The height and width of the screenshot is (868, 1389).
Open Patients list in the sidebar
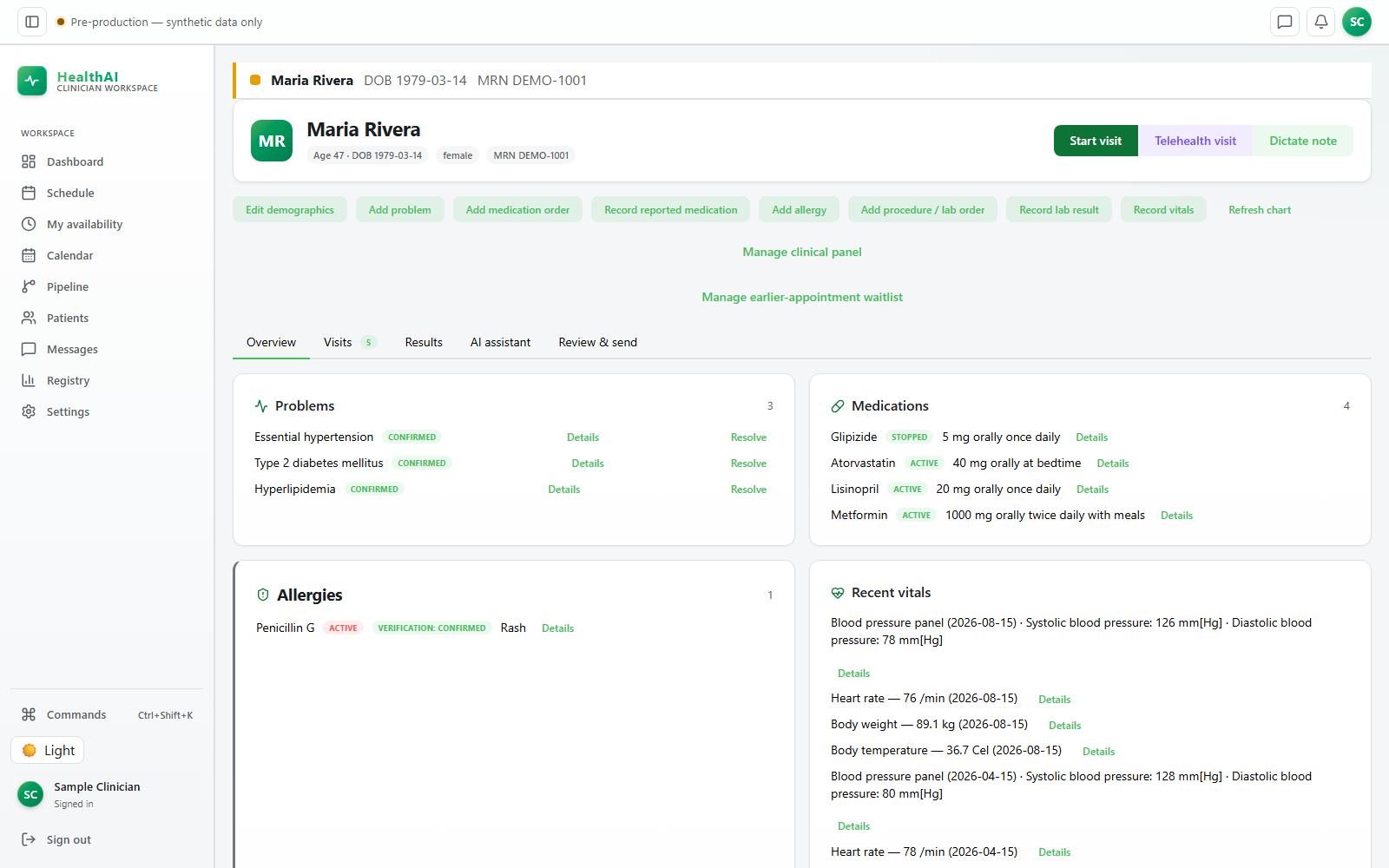tap(107, 318)
